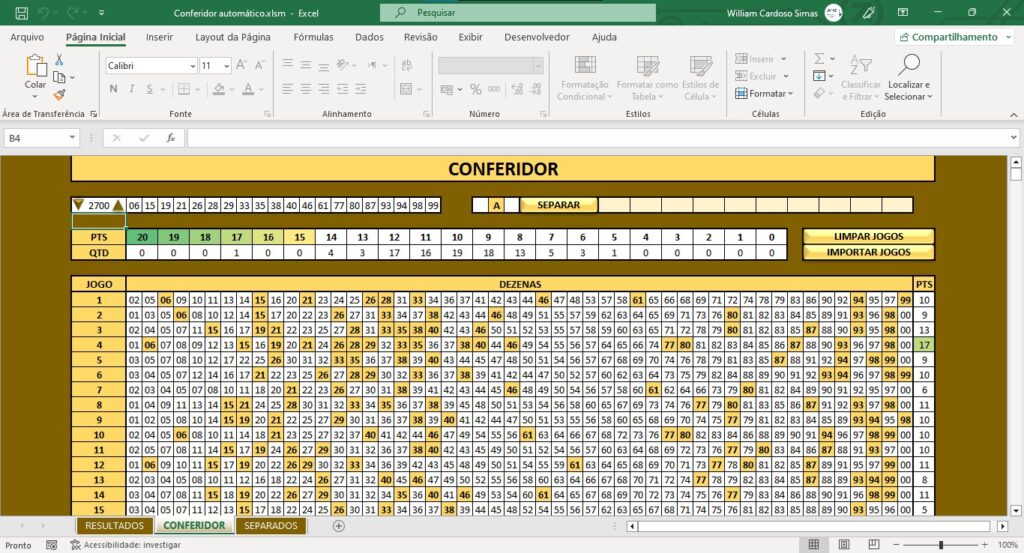This screenshot has width=1024, height=553.
Task: Toggle Underline (S) formatting
Action: point(150,89)
